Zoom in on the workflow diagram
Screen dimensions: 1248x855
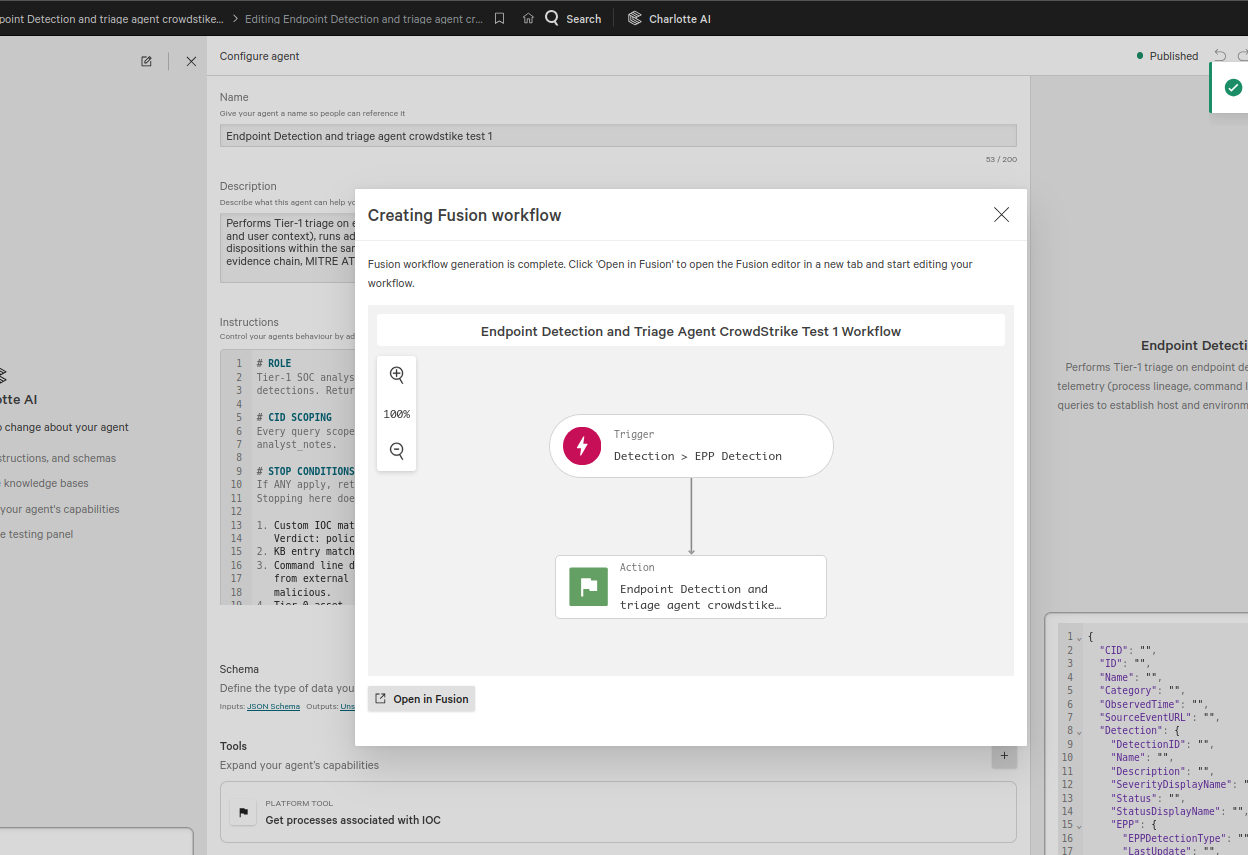(397, 375)
